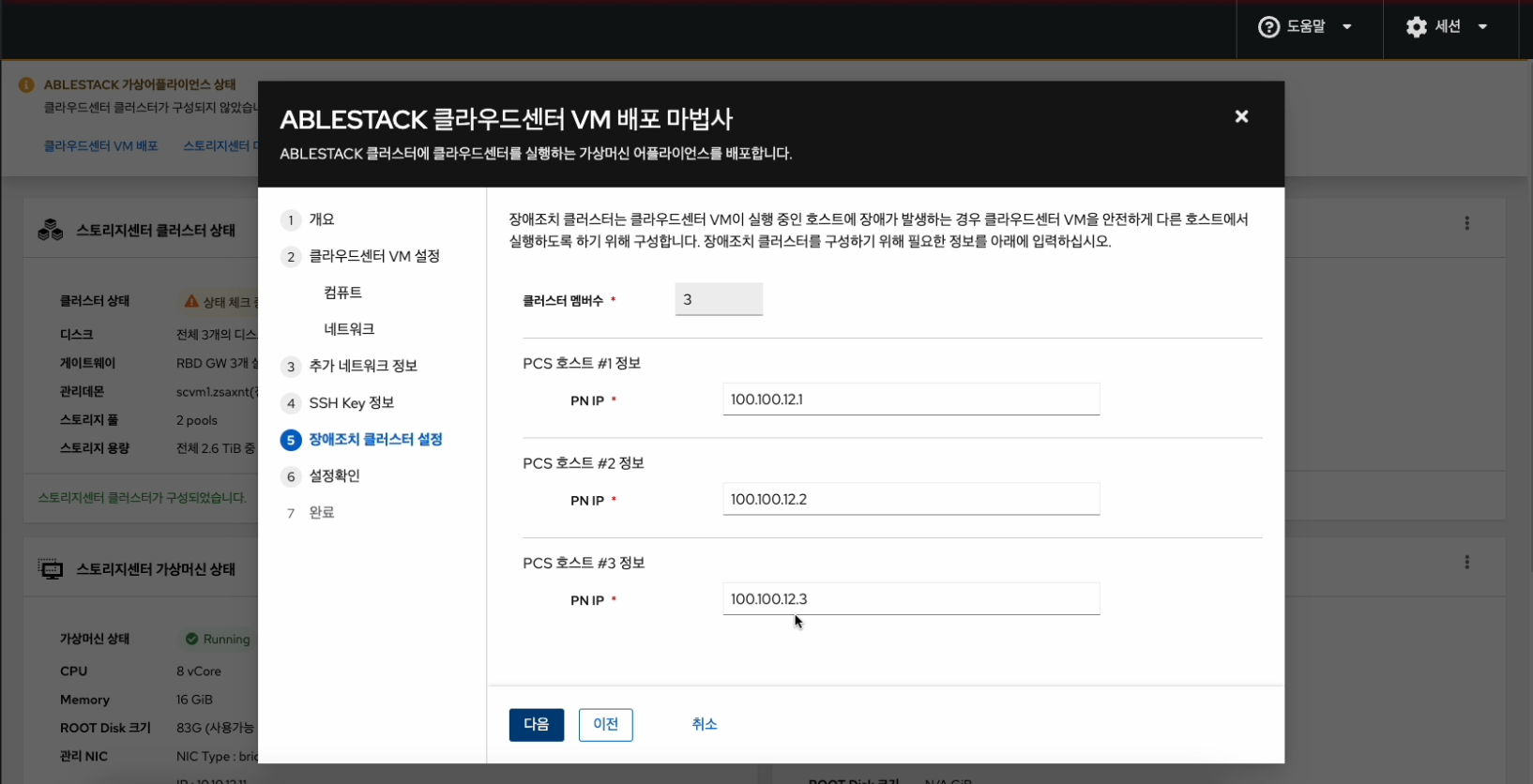Select the 네트워크 sub-step
Image resolution: width=1533 pixels, height=784 pixels.
(349, 329)
